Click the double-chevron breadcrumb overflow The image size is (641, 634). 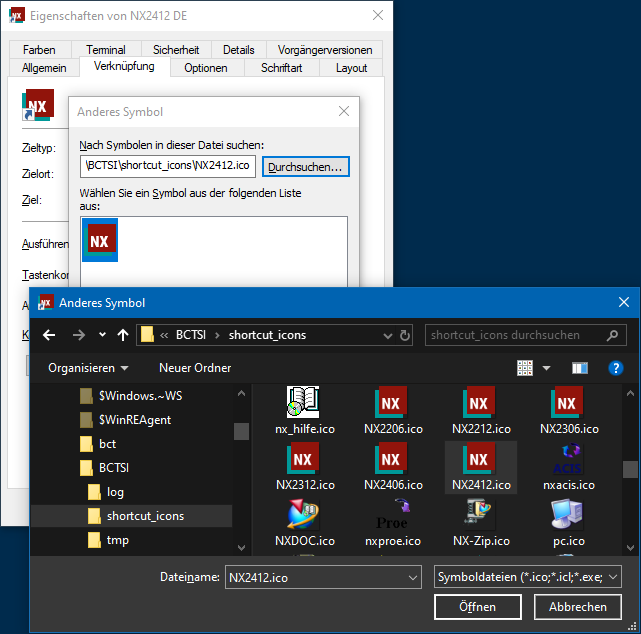pos(164,336)
